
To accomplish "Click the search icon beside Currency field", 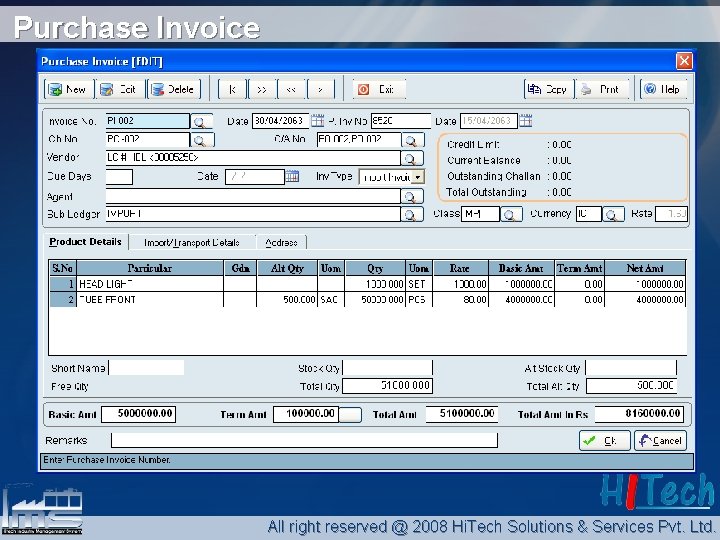I will pos(613,214).
